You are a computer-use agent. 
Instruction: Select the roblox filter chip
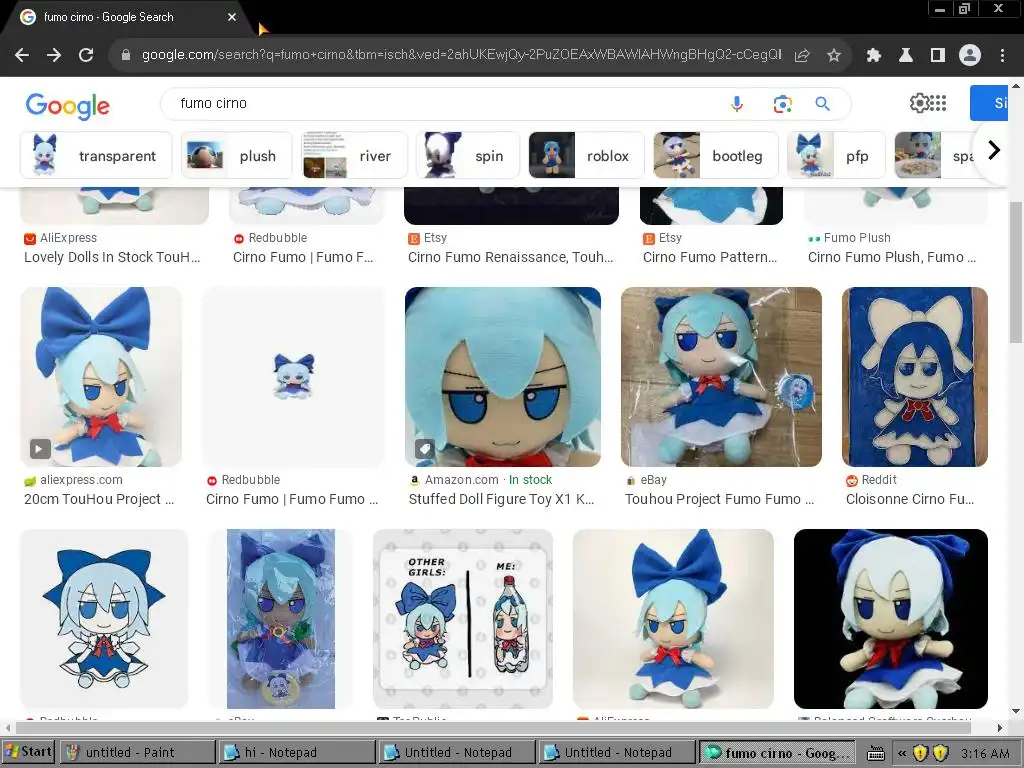586,155
